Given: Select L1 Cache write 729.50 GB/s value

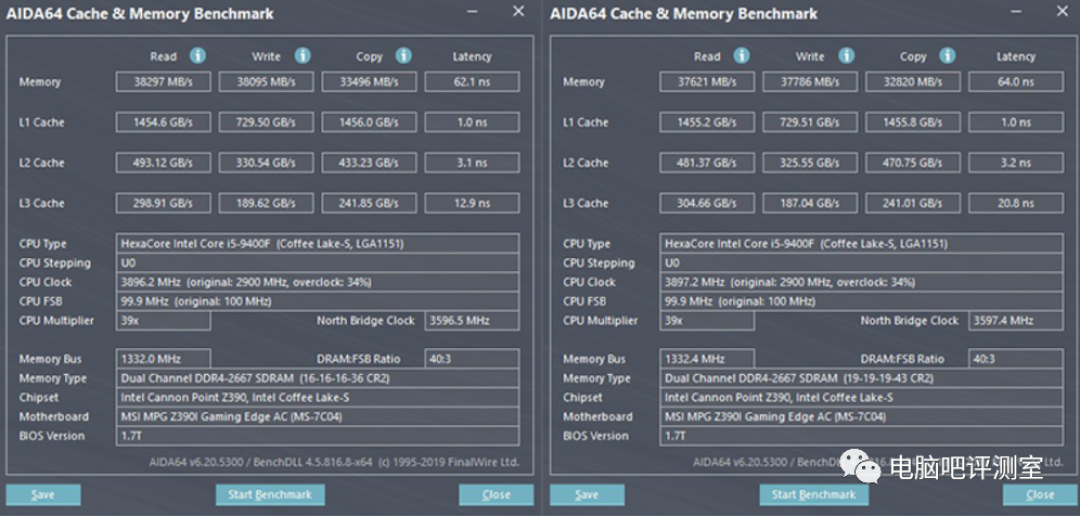Looking at the screenshot, I should point(266,123).
